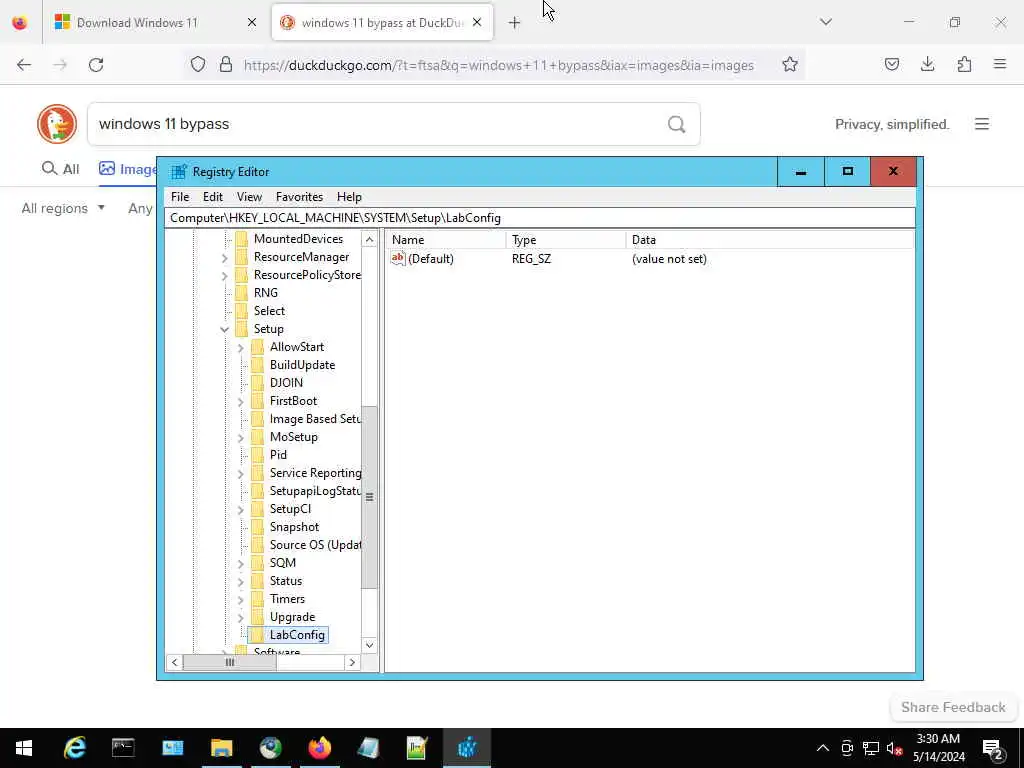This screenshot has height=768, width=1024.
Task: Select the MountedDevices key
Action: [x=298, y=239]
